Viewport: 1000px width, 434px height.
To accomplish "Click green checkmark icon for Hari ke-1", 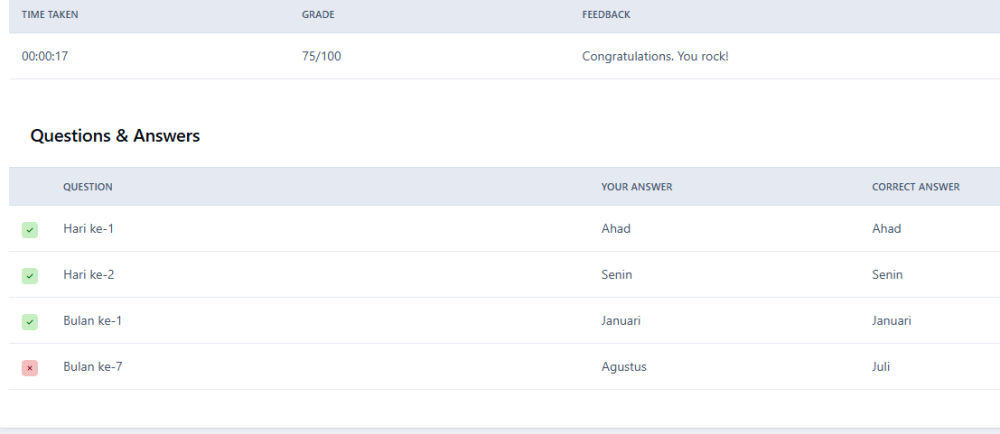I will [x=30, y=230].
